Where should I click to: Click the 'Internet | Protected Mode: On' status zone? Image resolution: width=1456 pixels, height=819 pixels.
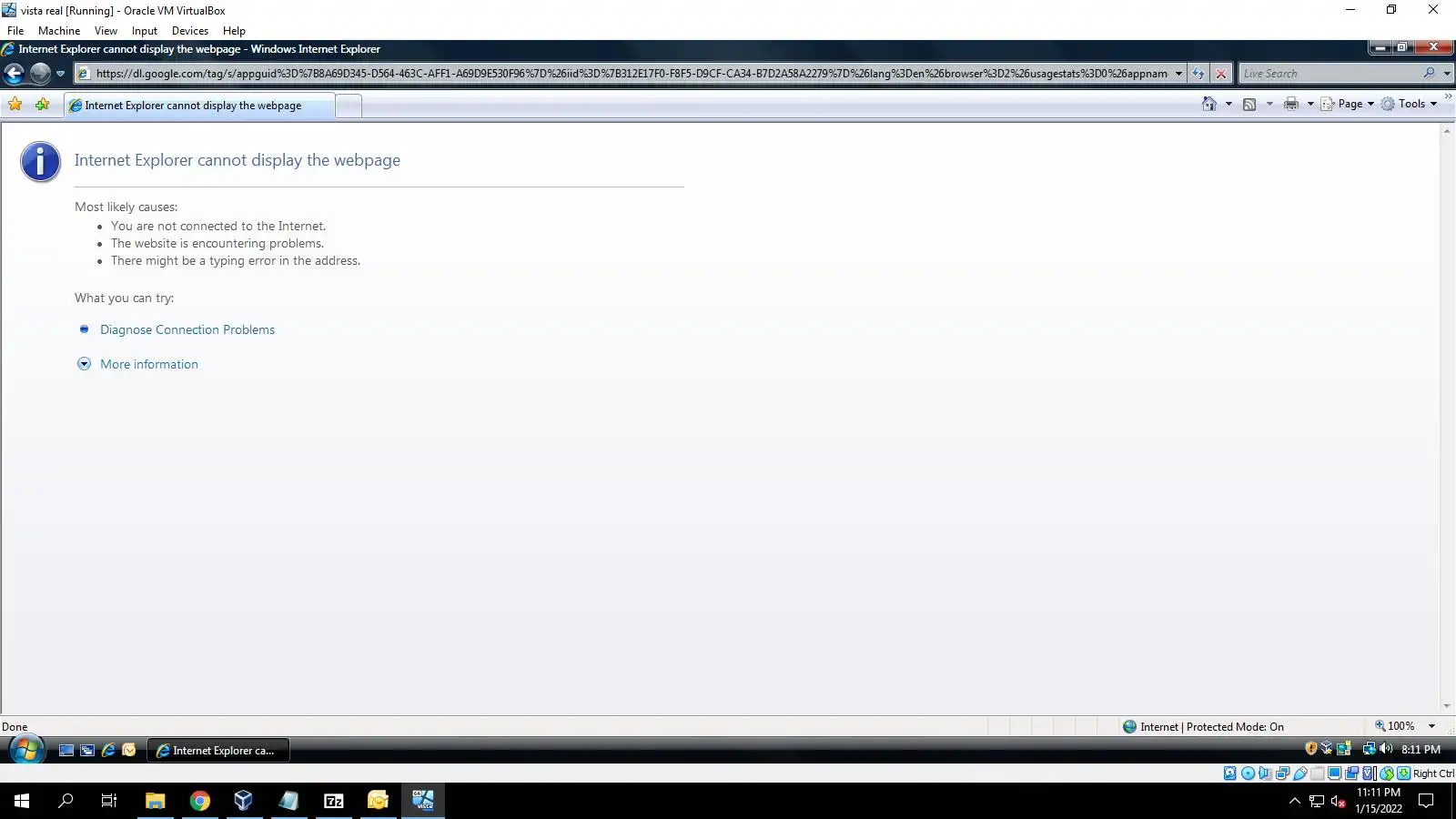pyautogui.click(x=1203, y=726)
